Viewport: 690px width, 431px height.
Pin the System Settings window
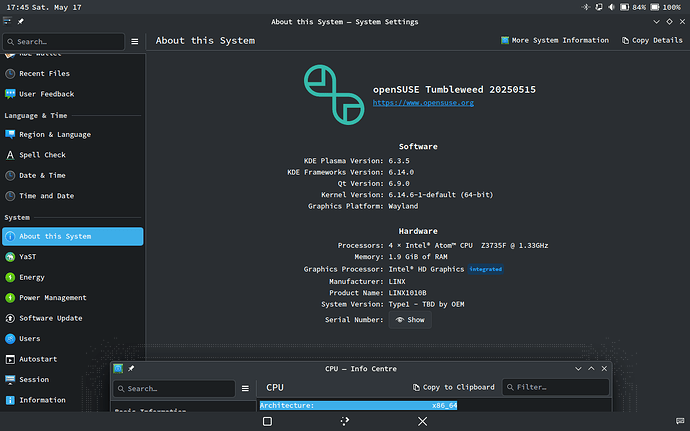click(21, 22)
